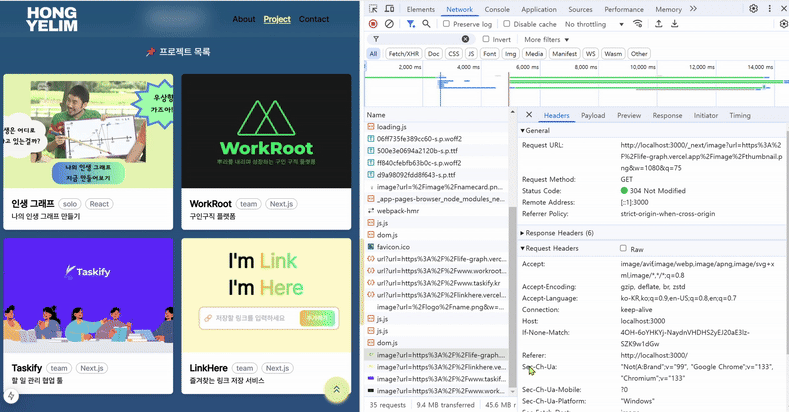
Task: Click the filter text input field
Action: point(420,39)
